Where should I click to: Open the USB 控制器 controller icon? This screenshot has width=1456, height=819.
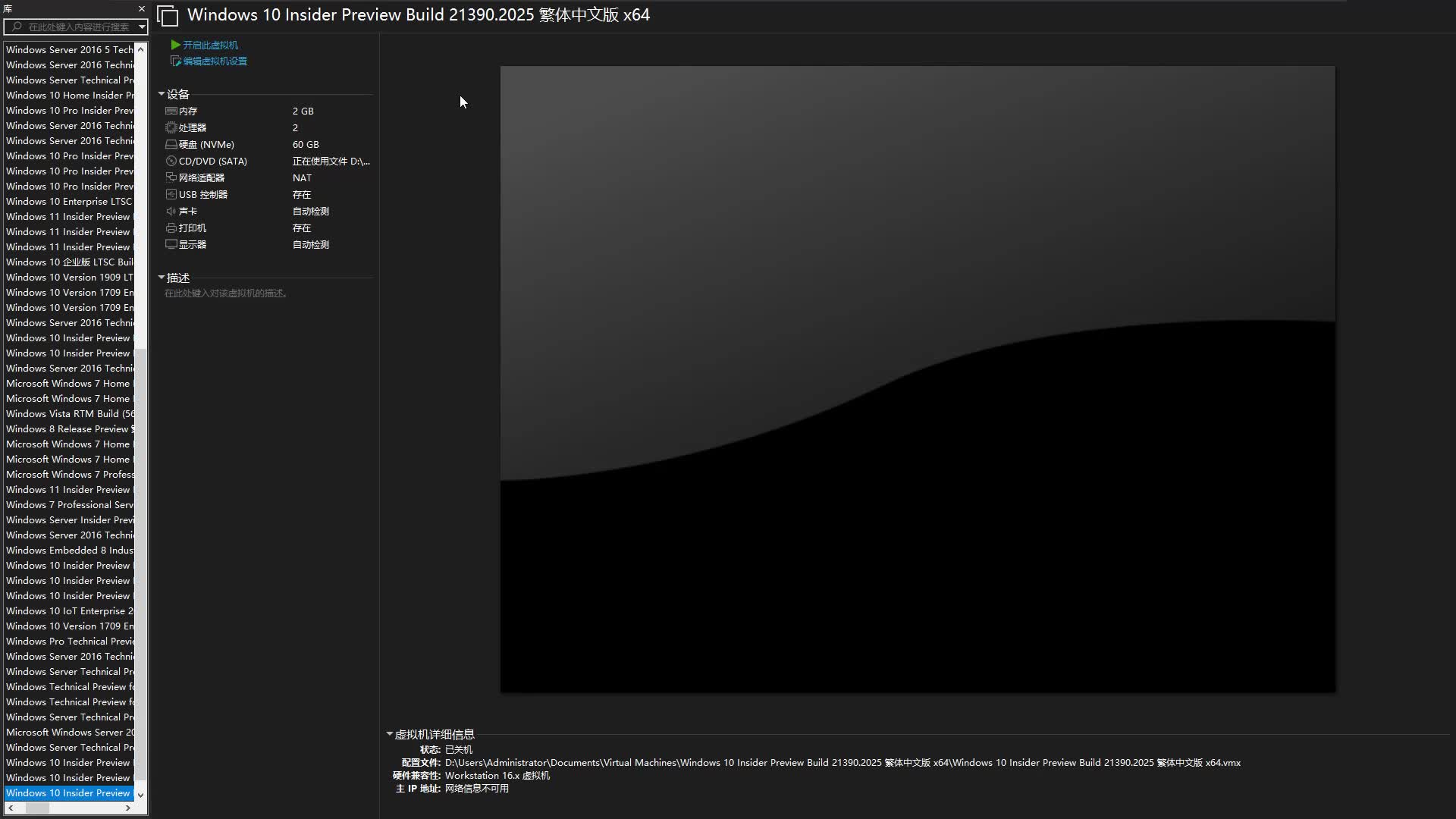coord(171,194)
